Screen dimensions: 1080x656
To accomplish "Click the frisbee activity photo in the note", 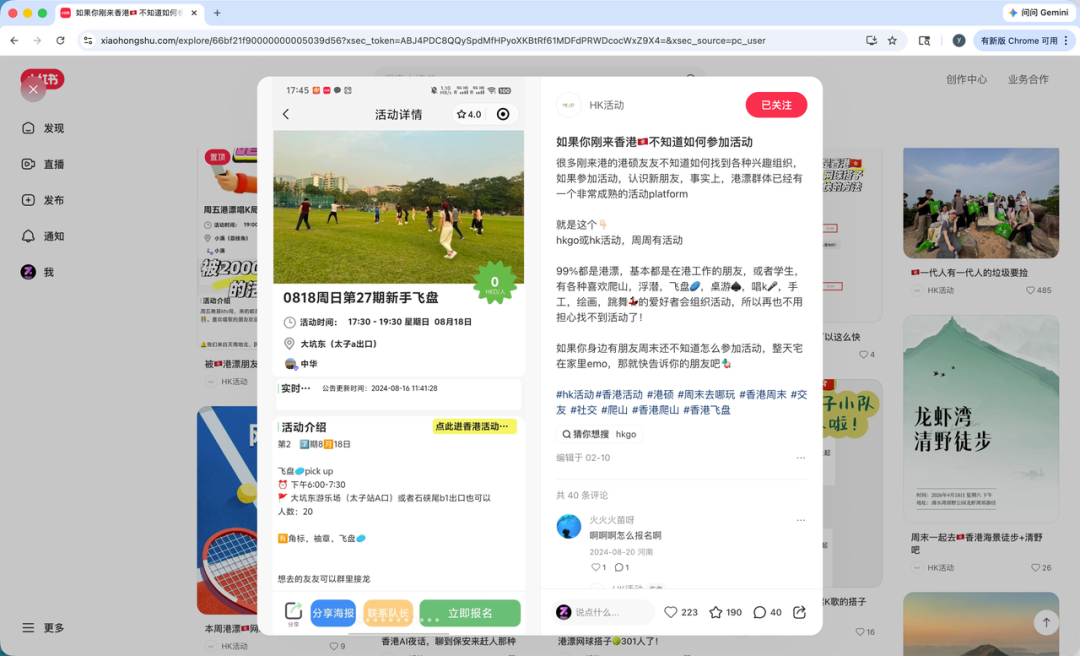I will click(x=398, y=207).
